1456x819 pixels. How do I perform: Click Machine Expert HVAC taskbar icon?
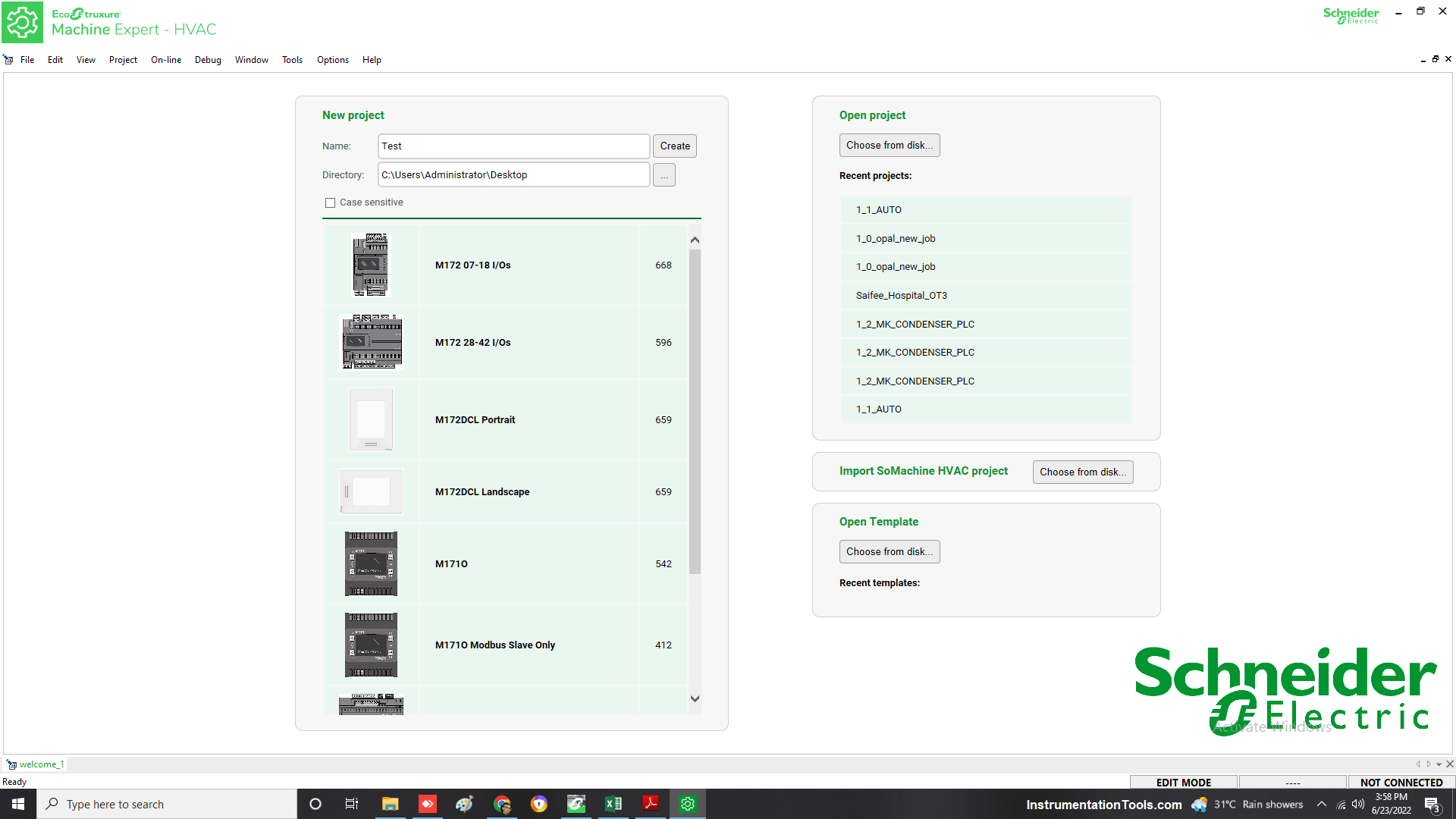click(688, 804)
